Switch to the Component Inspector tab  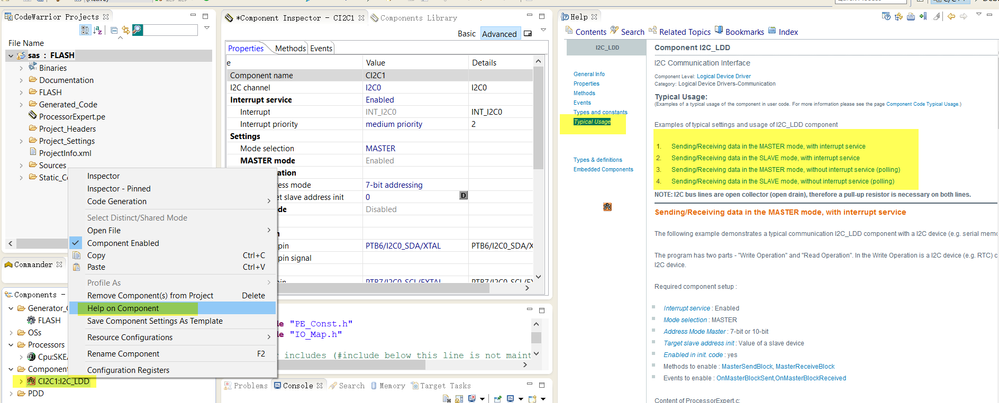pos(295,18)
